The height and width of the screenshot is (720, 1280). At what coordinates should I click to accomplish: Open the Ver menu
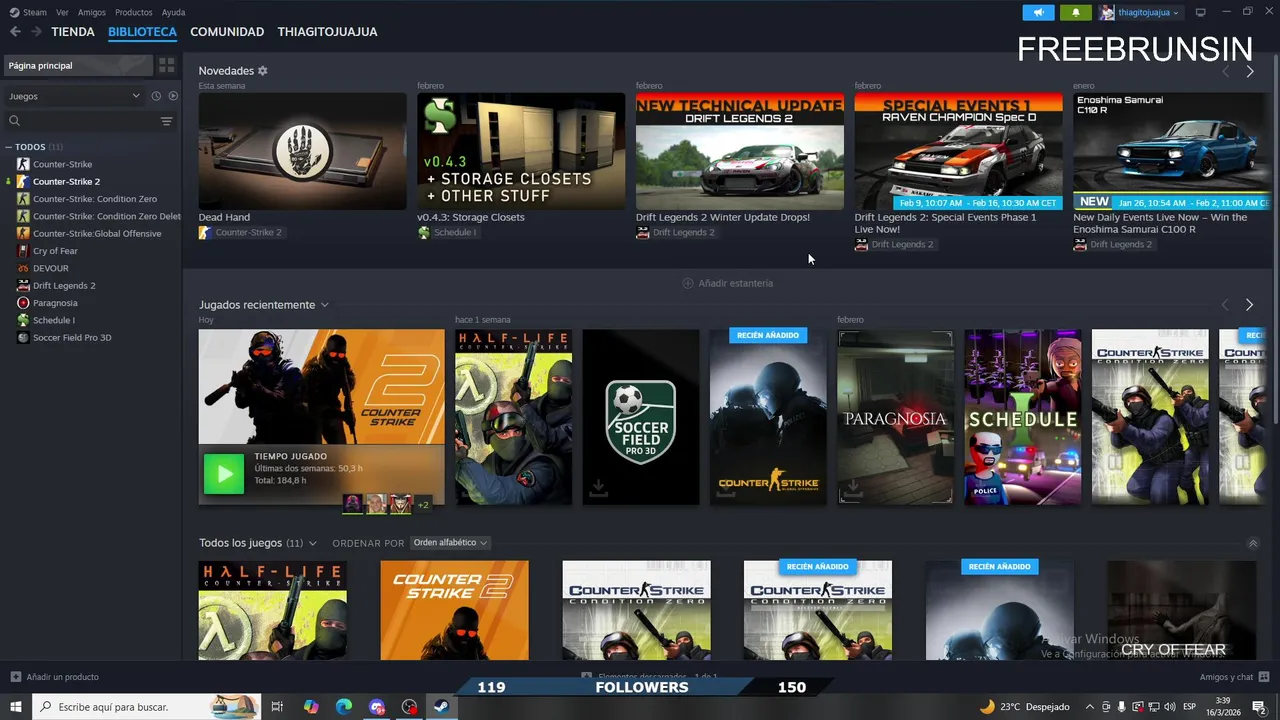coord(62,12)
